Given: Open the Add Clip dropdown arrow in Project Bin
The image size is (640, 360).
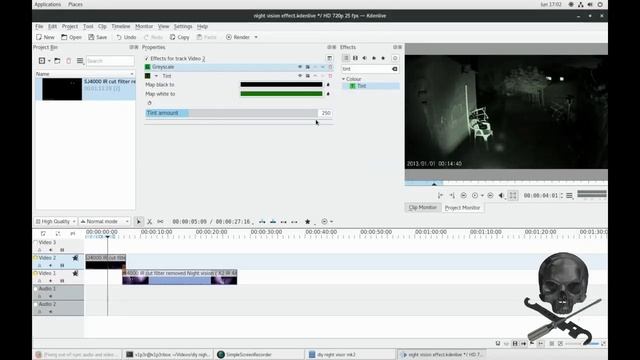Looking at the screenshot, I should pyautogui.click(x=49, y=61).
